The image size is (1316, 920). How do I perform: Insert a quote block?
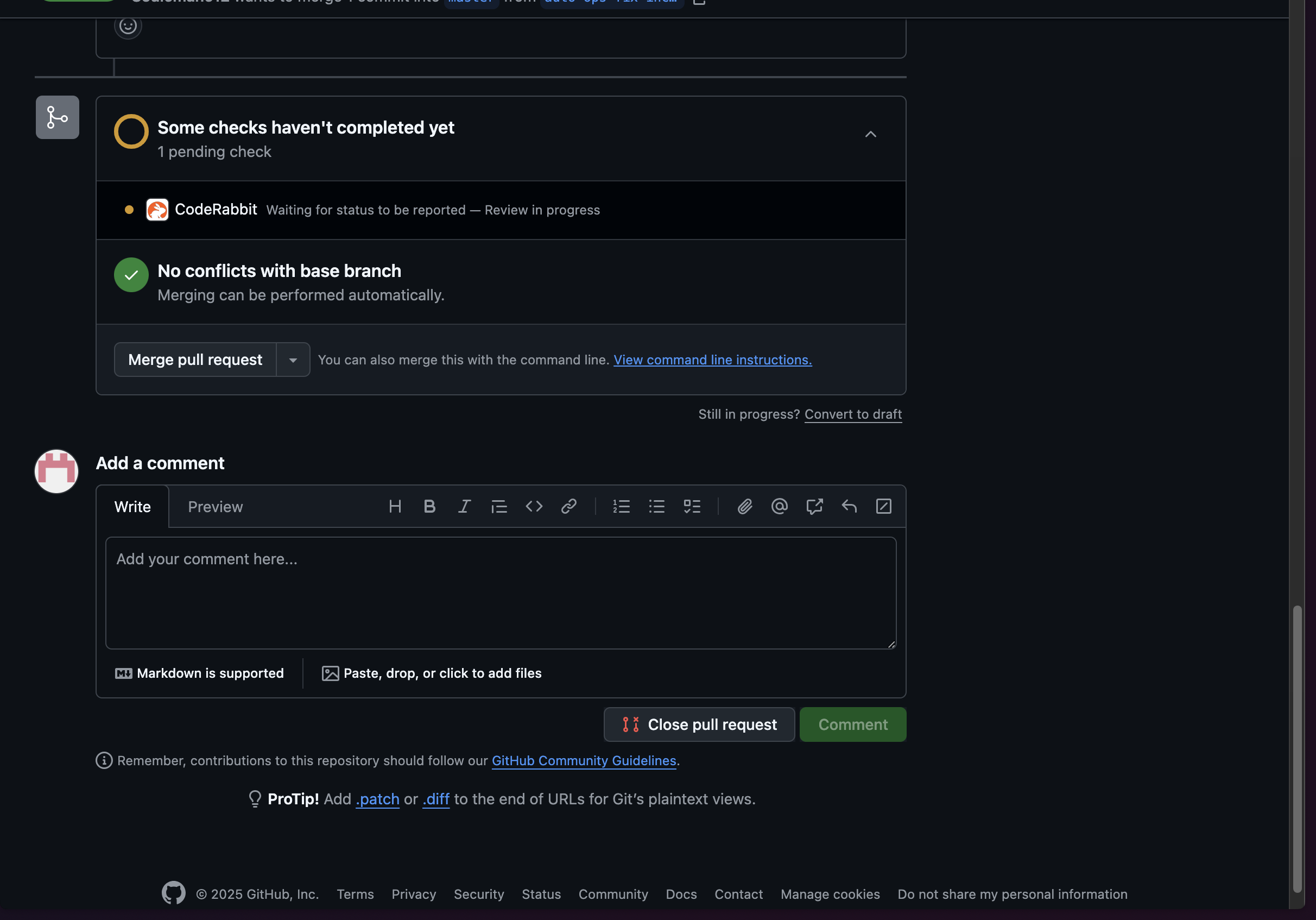click(499, 507)
